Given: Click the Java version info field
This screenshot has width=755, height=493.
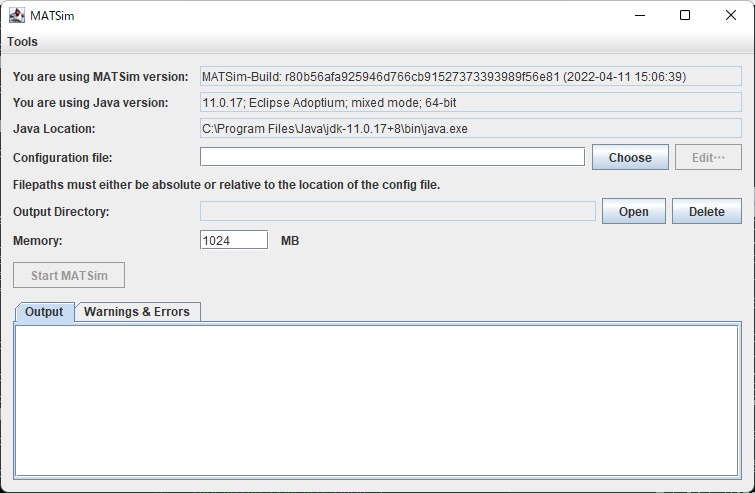Looking at the screenshot, I should click(471, 103).
